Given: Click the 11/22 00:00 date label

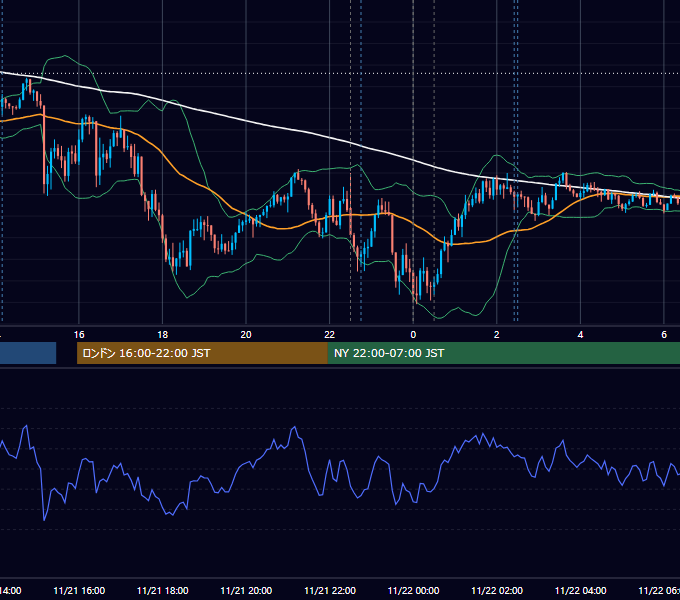Looking at the screenshot, I should 413,590.
